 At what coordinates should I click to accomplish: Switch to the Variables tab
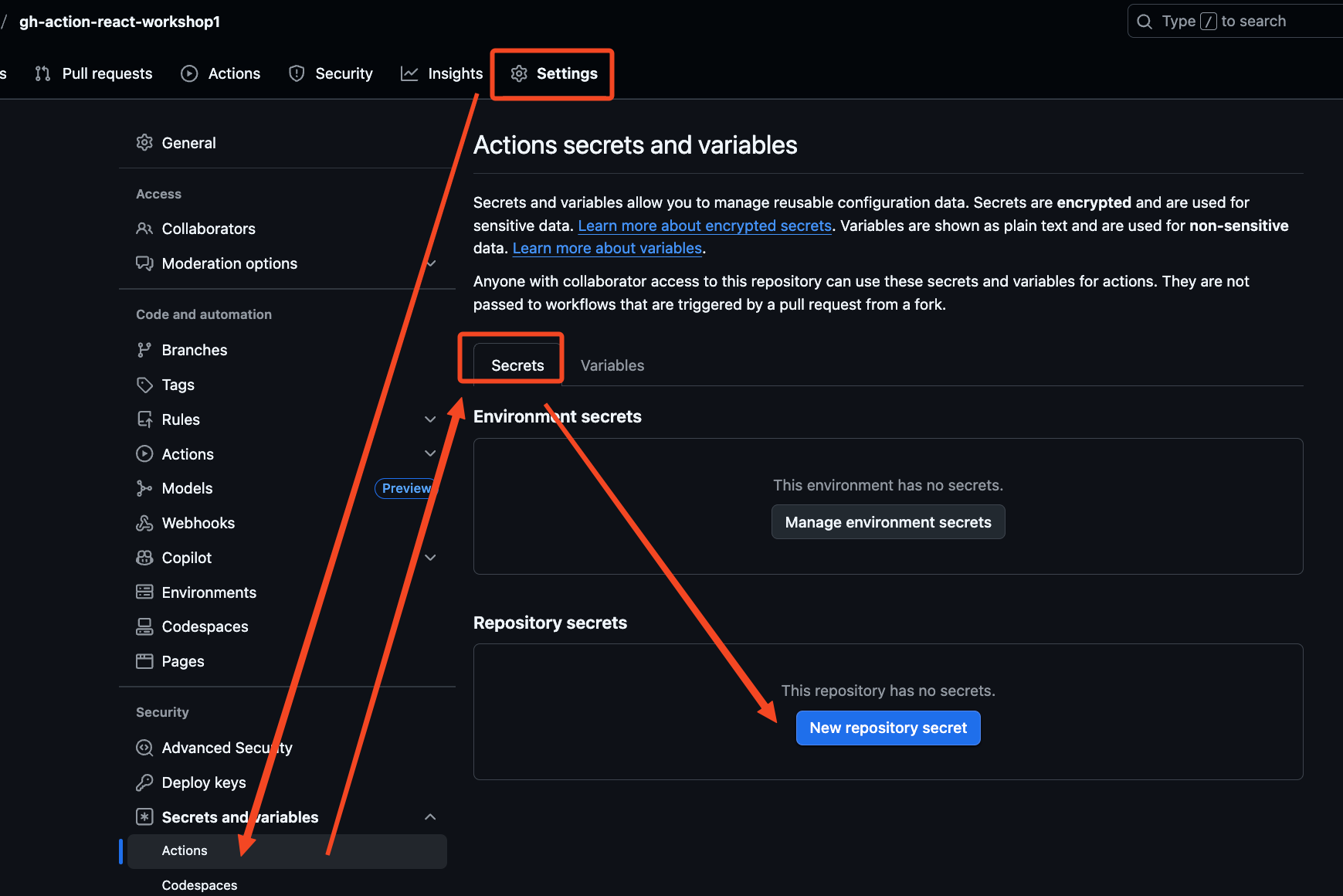(612, 365)
